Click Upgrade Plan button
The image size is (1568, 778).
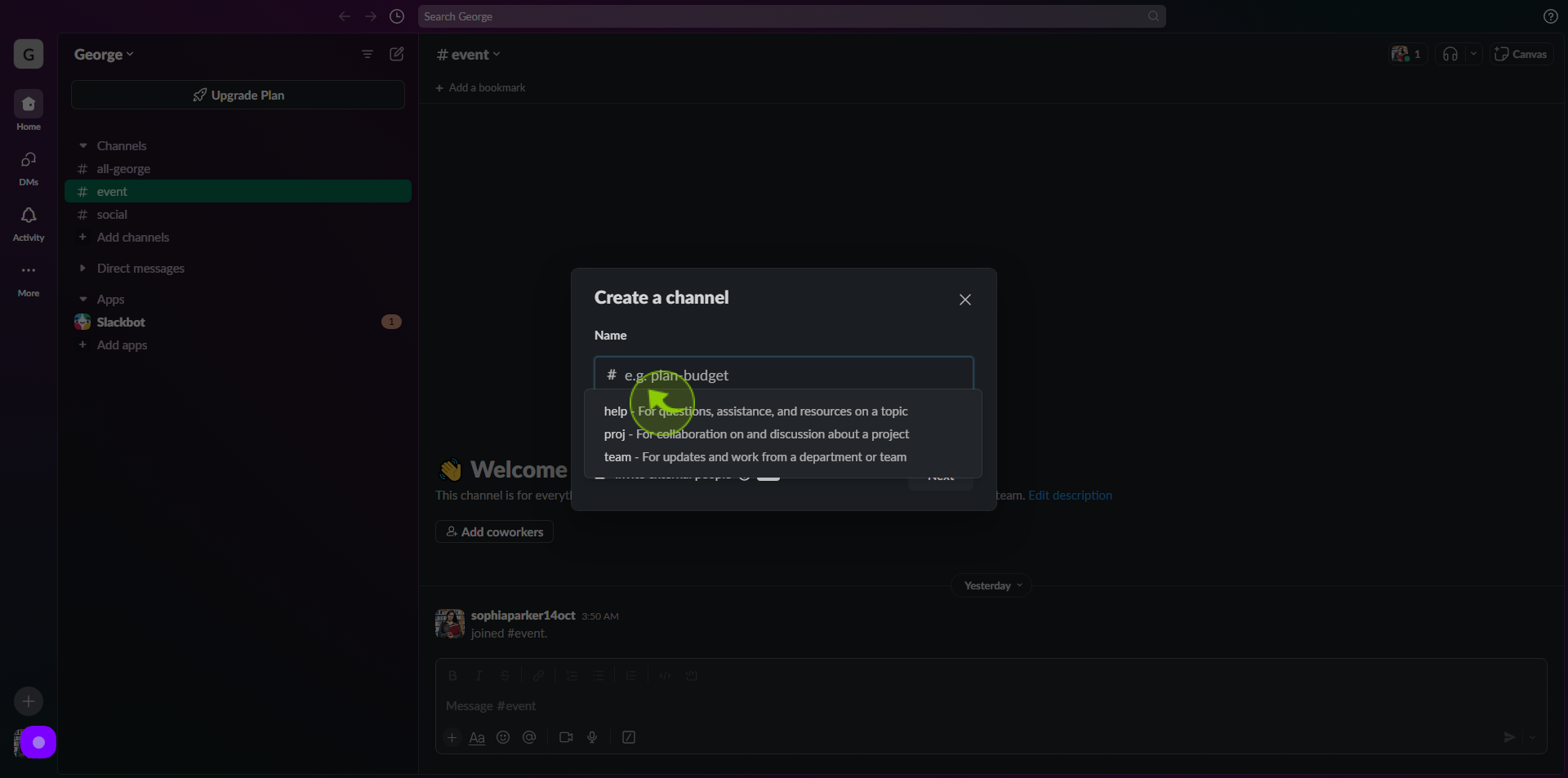coord(238,95)
